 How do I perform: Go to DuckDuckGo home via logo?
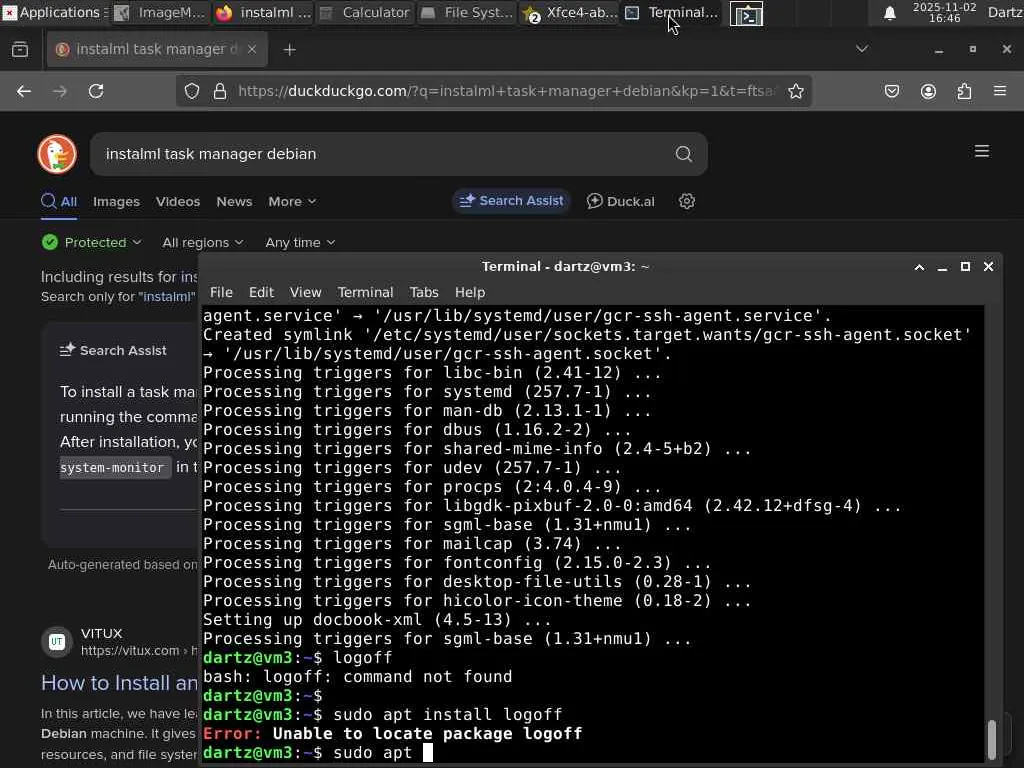click(x=57, y=154)
